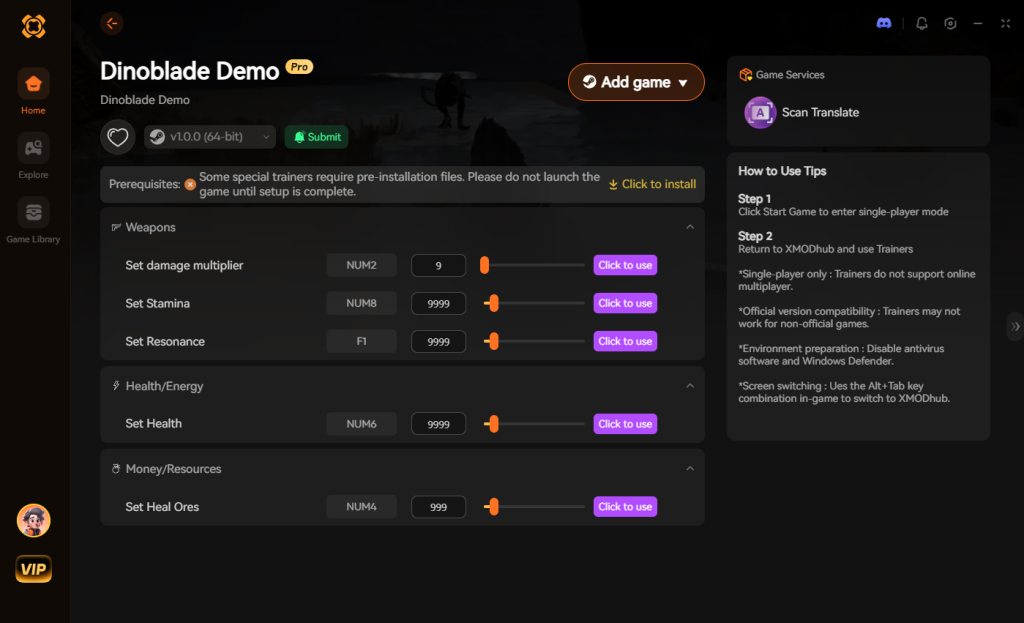This screenshot has width=1024, height=623.
Task: Click the Weapons category gun icon
Action: click(x=116, y=227)
